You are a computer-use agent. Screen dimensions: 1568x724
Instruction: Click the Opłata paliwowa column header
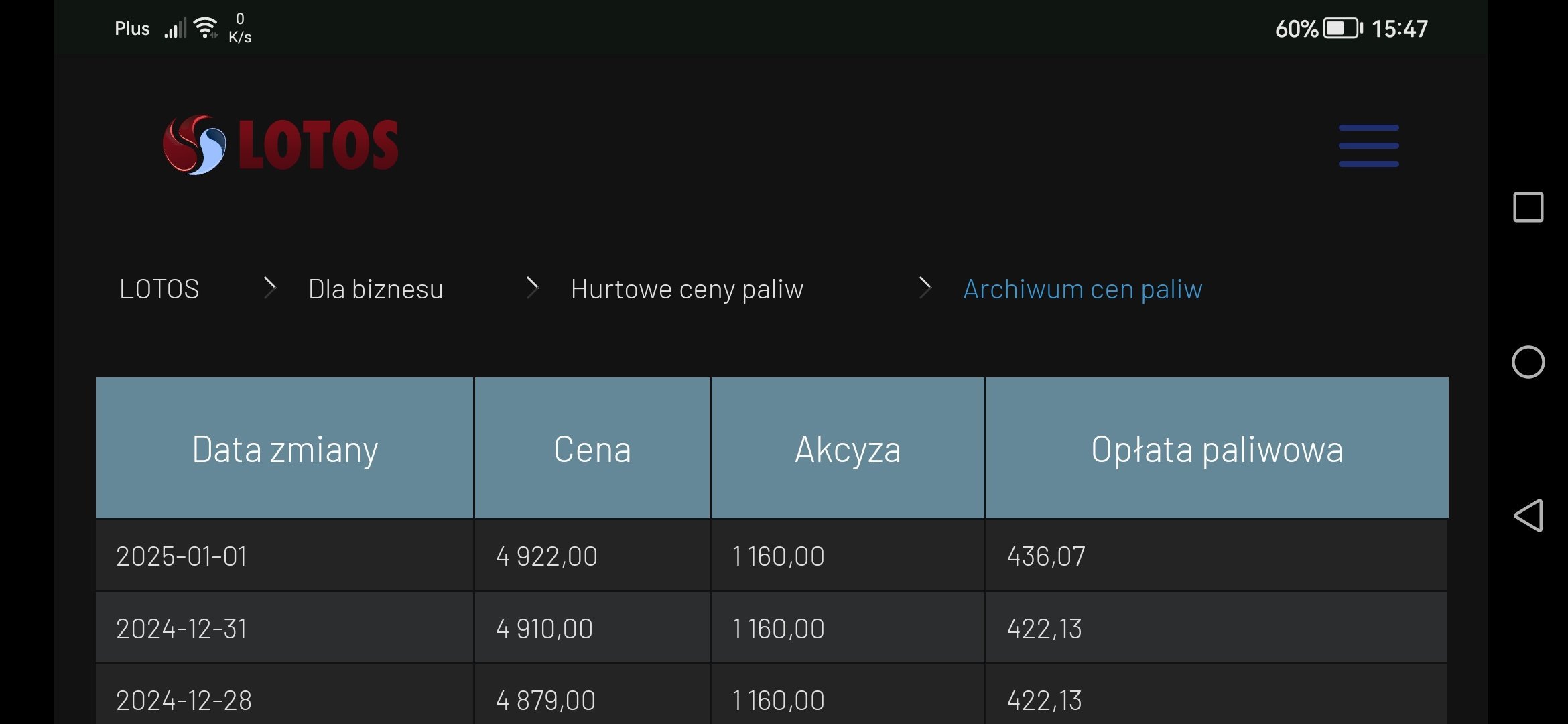coord(1216,448)
